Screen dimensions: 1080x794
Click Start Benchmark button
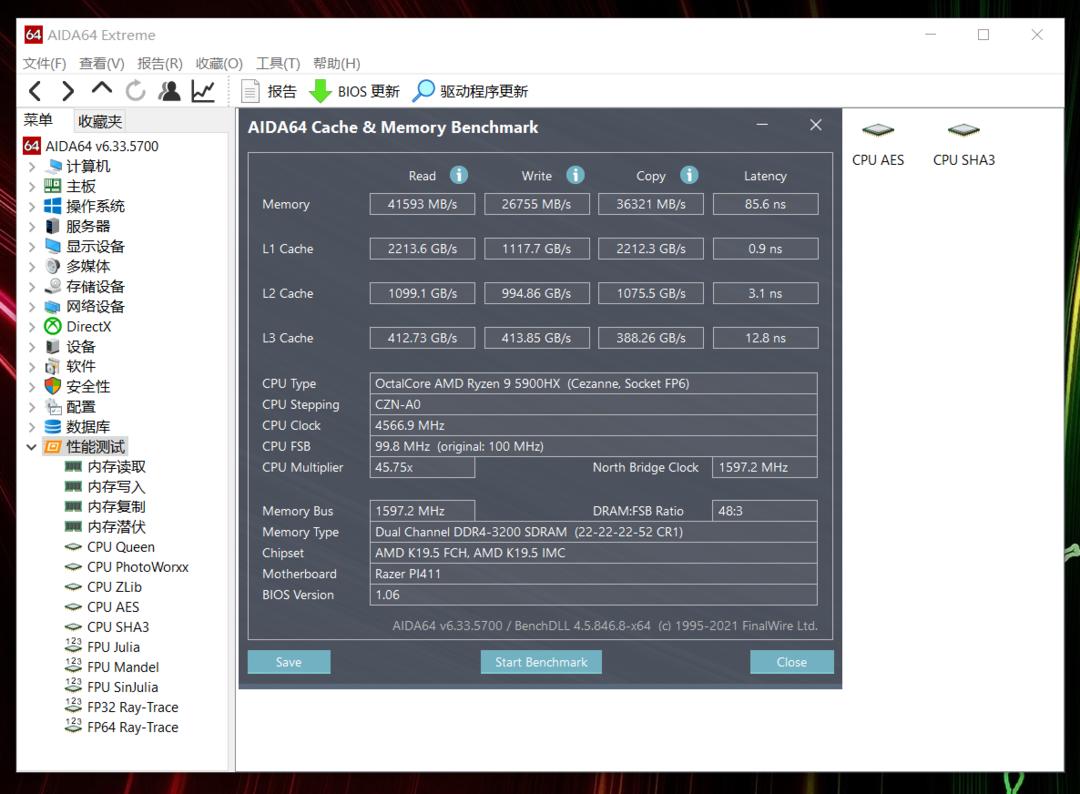tap(541, 662)
